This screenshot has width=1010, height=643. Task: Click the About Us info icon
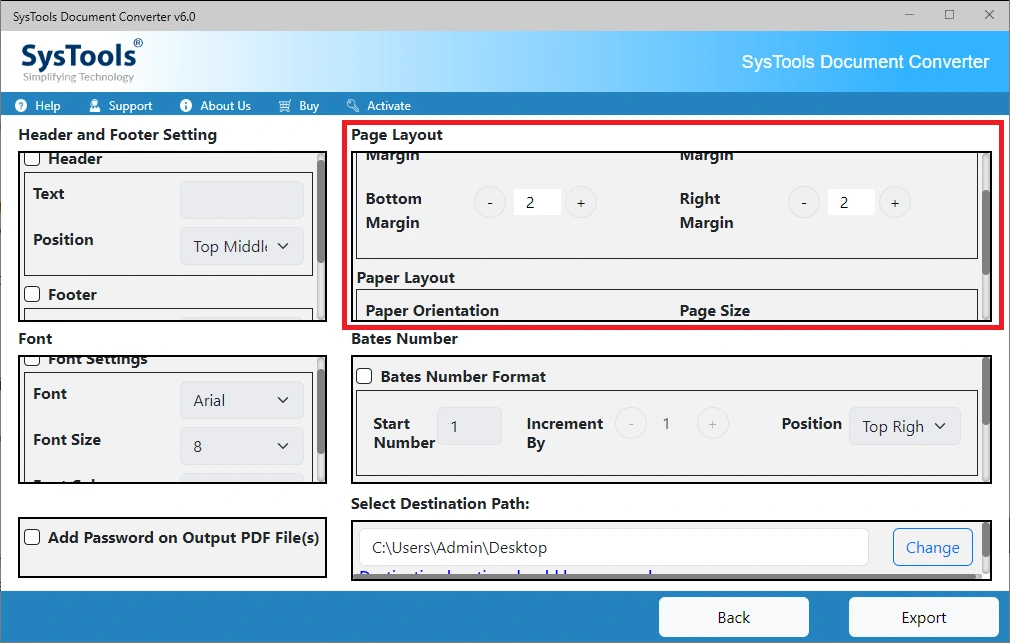pos(186,106)
